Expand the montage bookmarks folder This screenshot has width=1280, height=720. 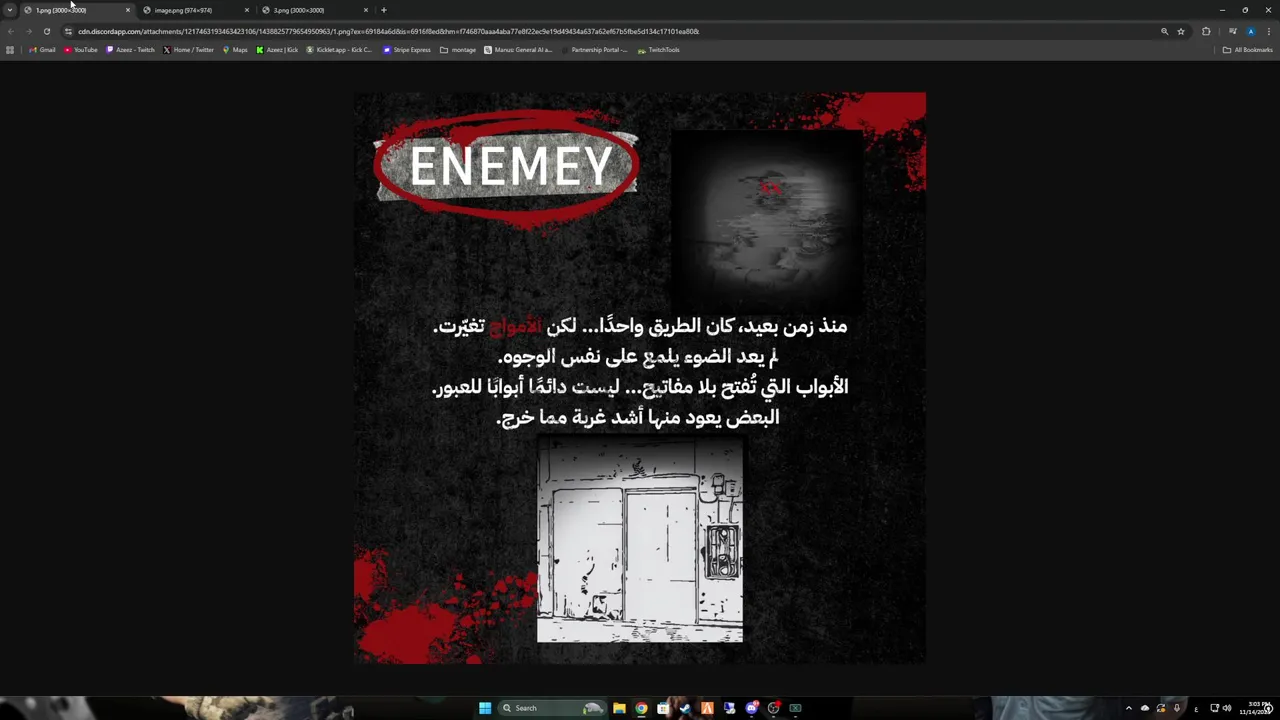(458, 50)
